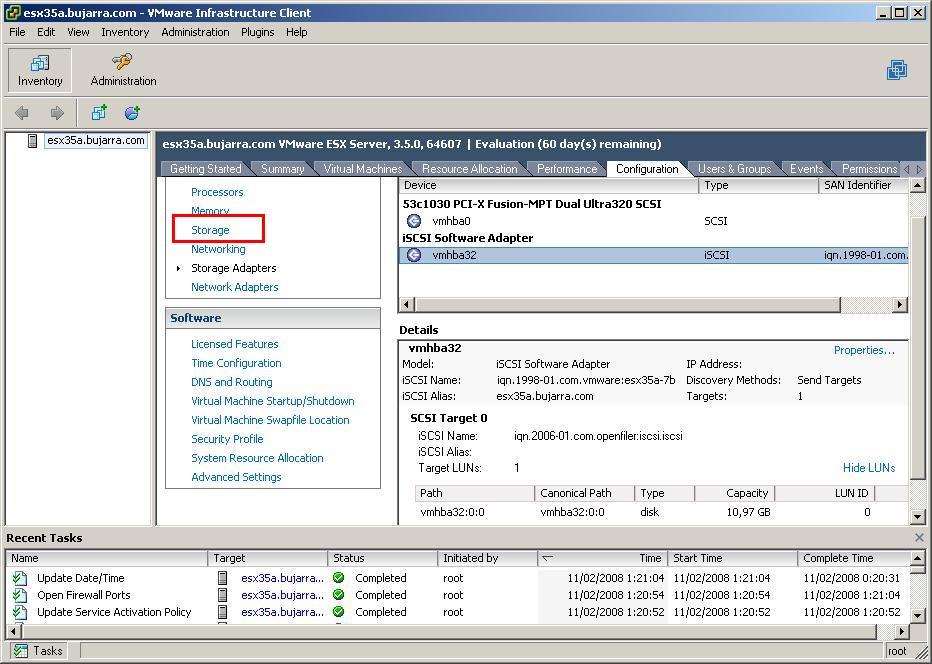Switch to the Resource Allocation tab

(x=470, y=169)
